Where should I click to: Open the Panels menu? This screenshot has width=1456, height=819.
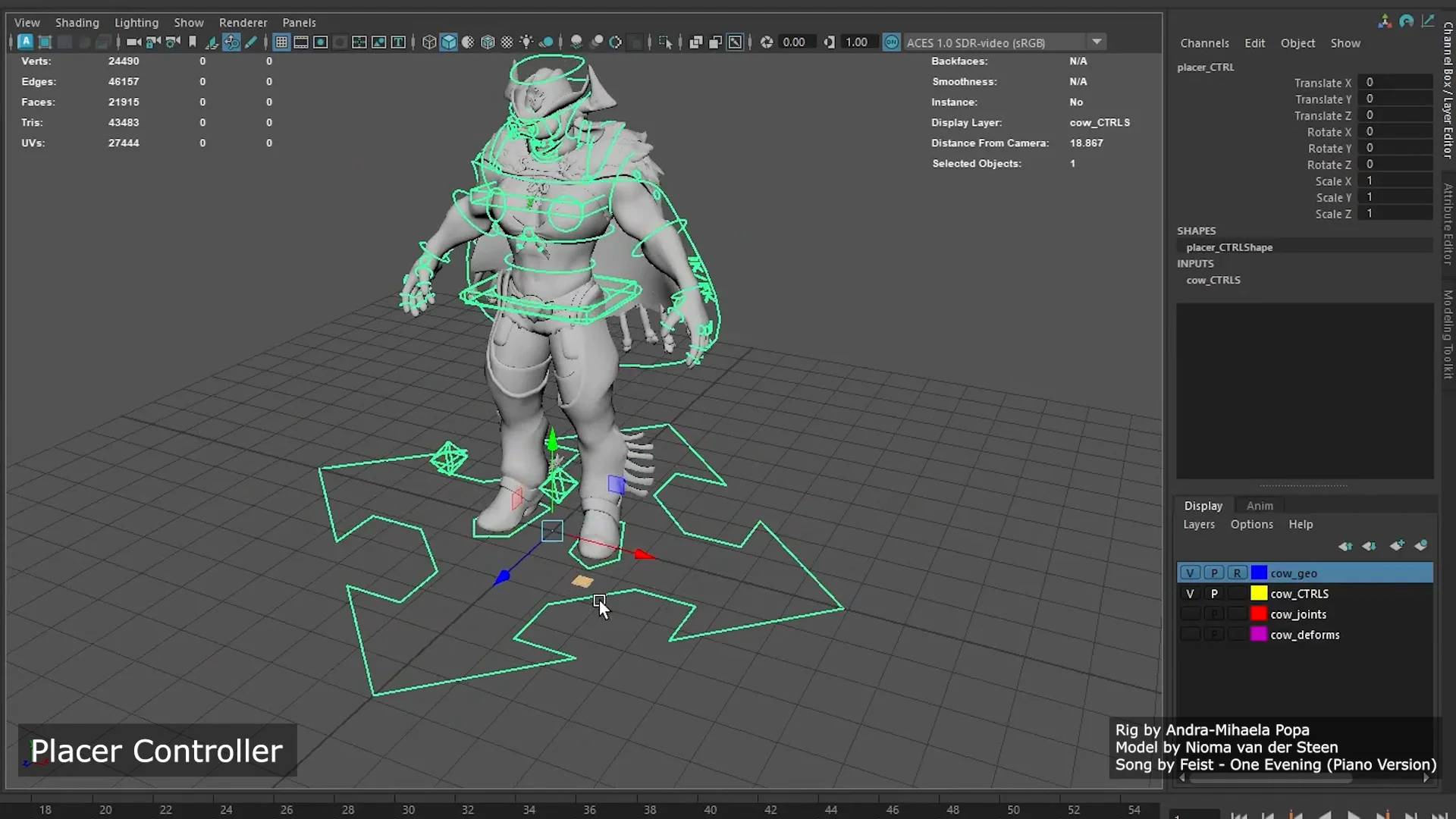point(299,23)
